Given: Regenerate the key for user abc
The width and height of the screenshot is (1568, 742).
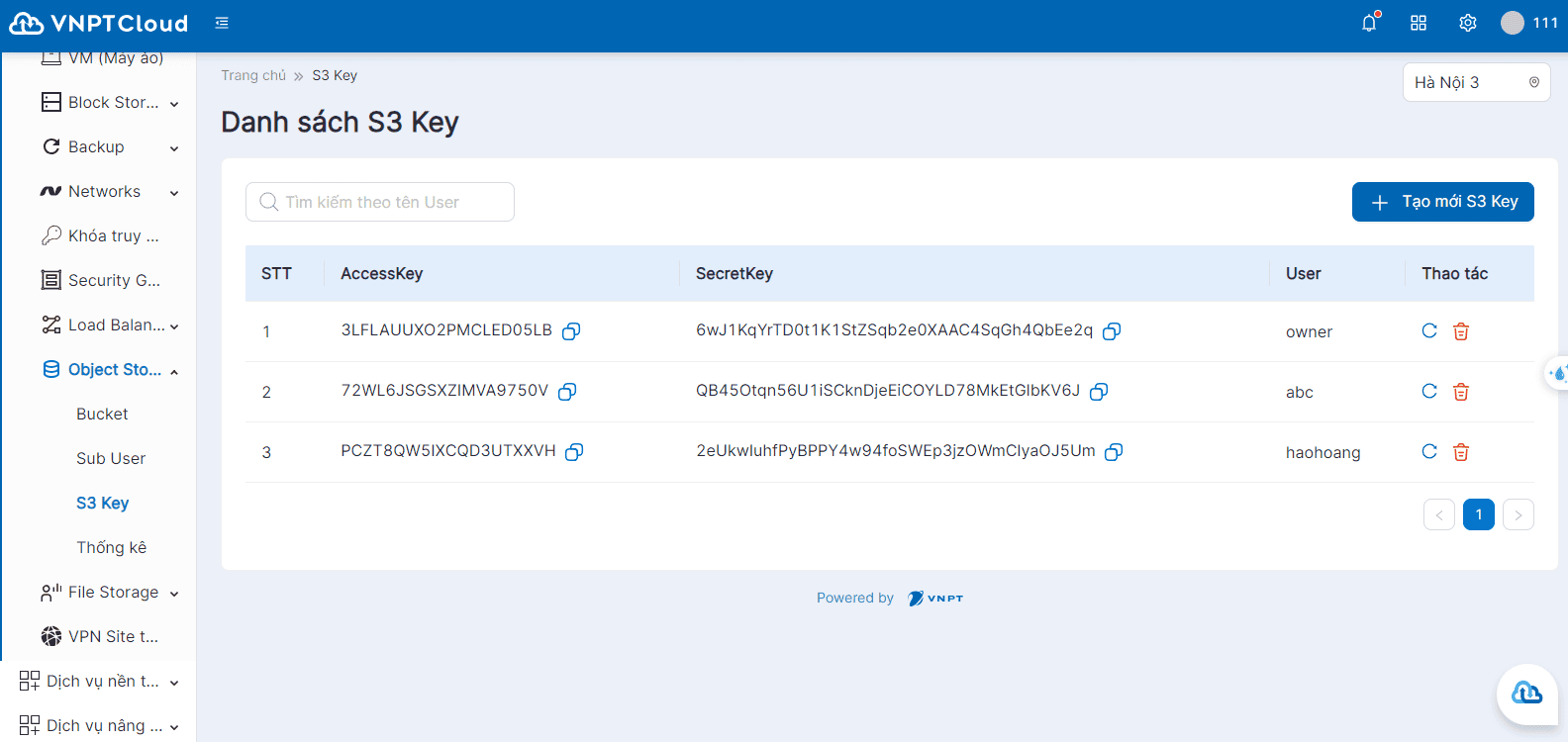Looking at the screenshot, I should (1429, 392).
